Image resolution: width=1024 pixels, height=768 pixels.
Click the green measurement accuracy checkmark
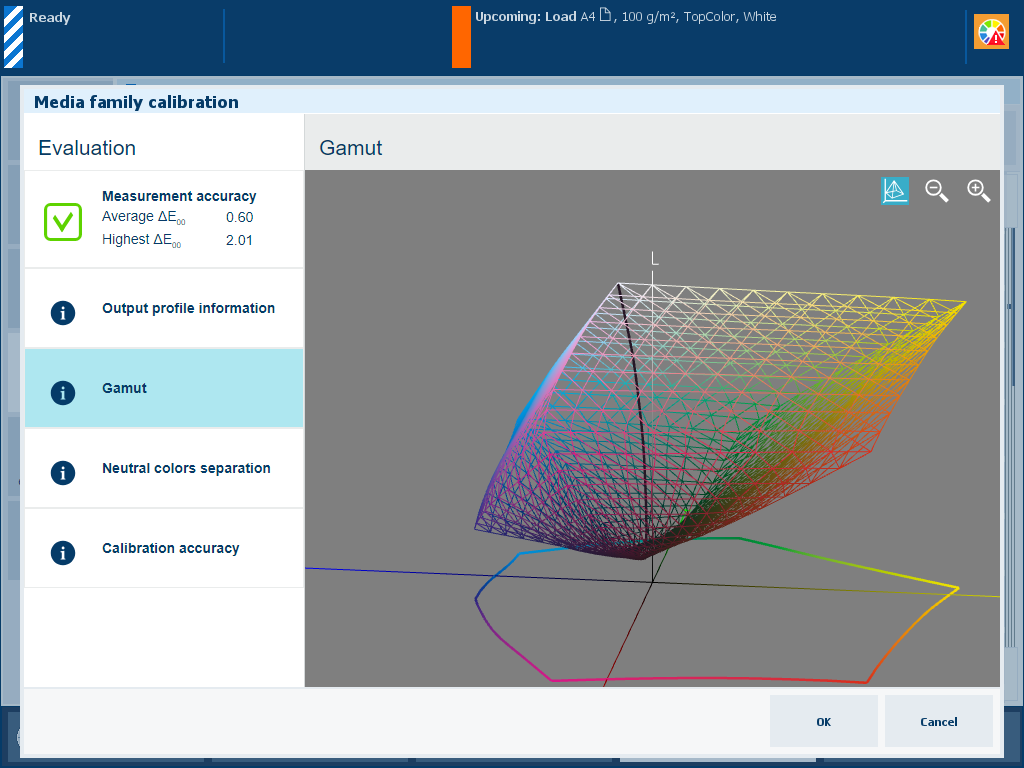click(62, 221)
